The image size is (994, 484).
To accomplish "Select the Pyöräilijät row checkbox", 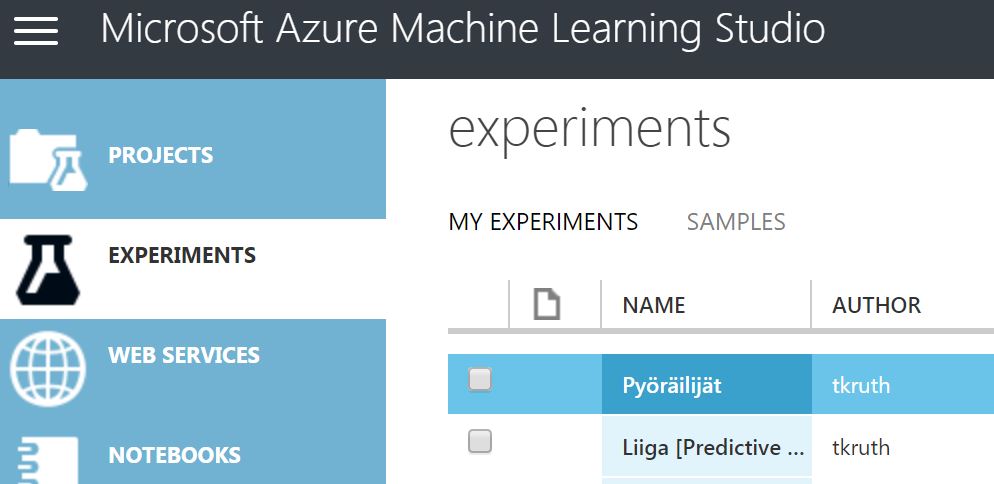I will 480,379.
